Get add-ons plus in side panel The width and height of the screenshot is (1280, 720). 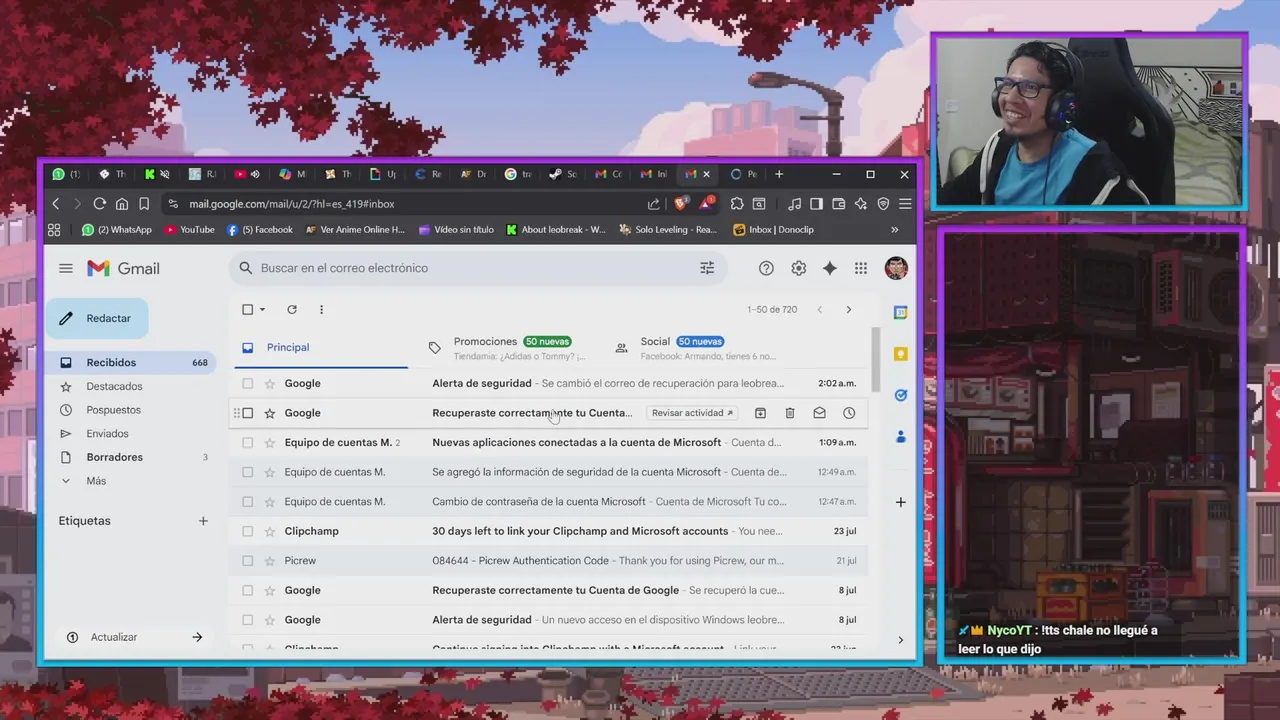click(x=900, y=502)
